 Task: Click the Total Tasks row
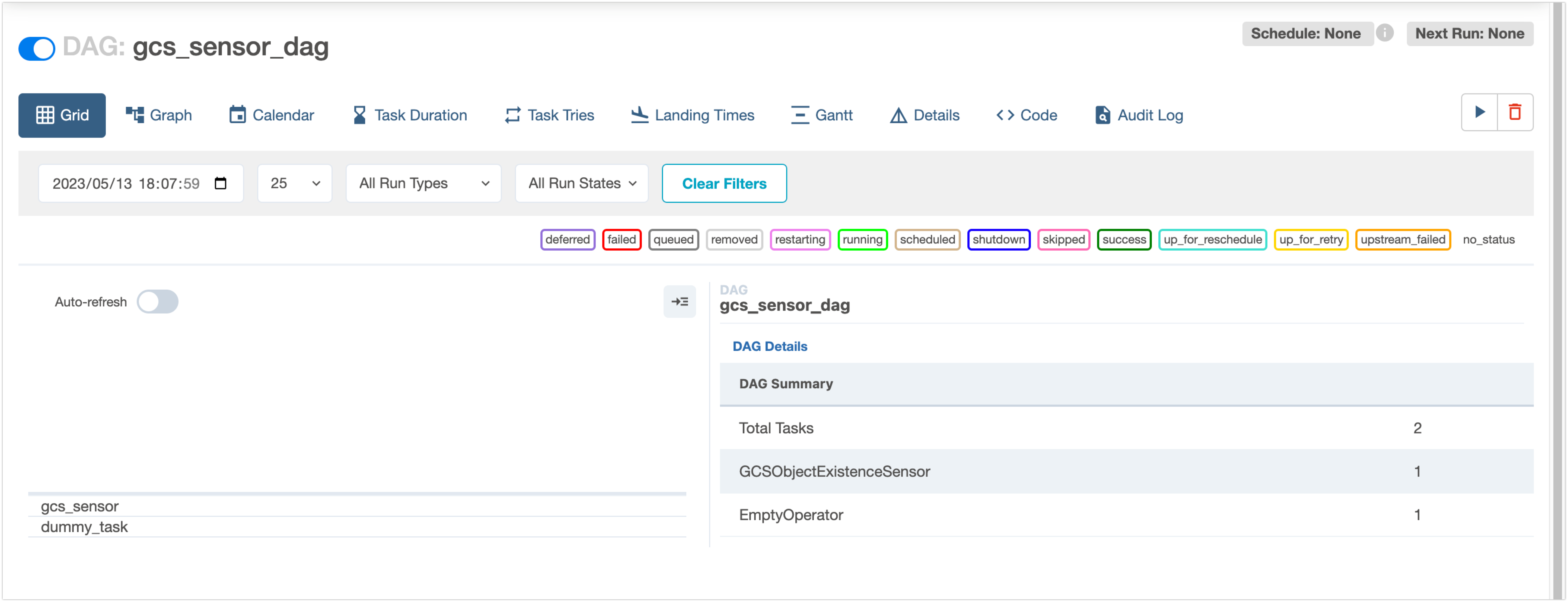click(1126, 428)
